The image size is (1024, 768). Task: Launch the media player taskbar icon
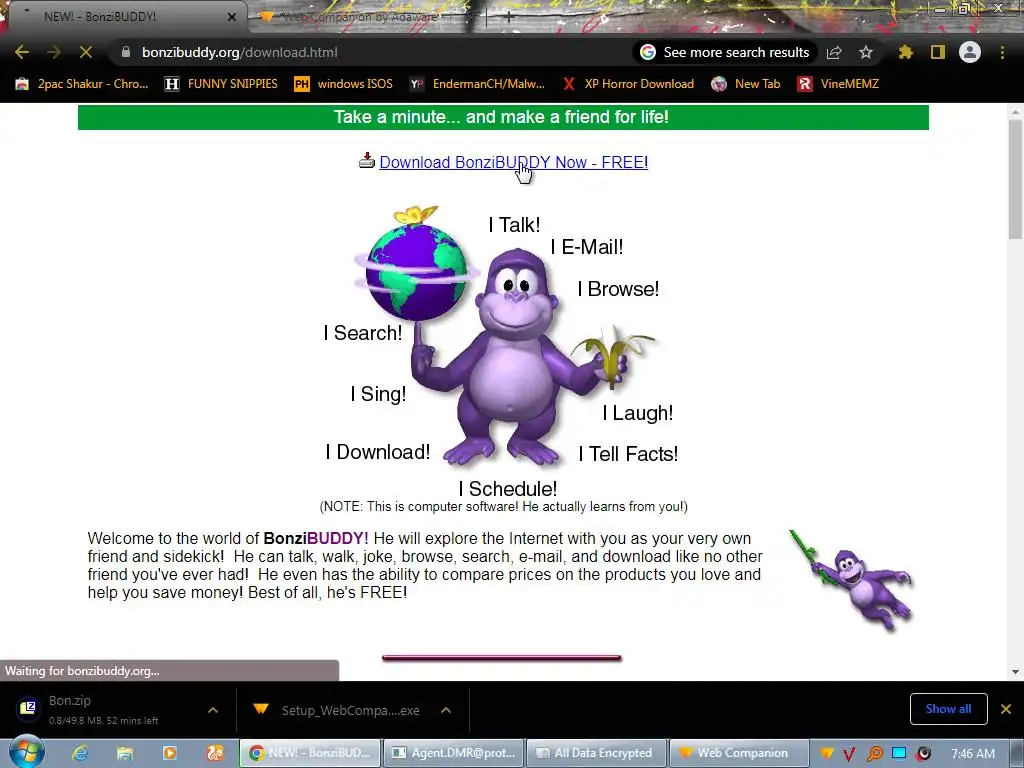pyautogui.click(x=170, y=753)
